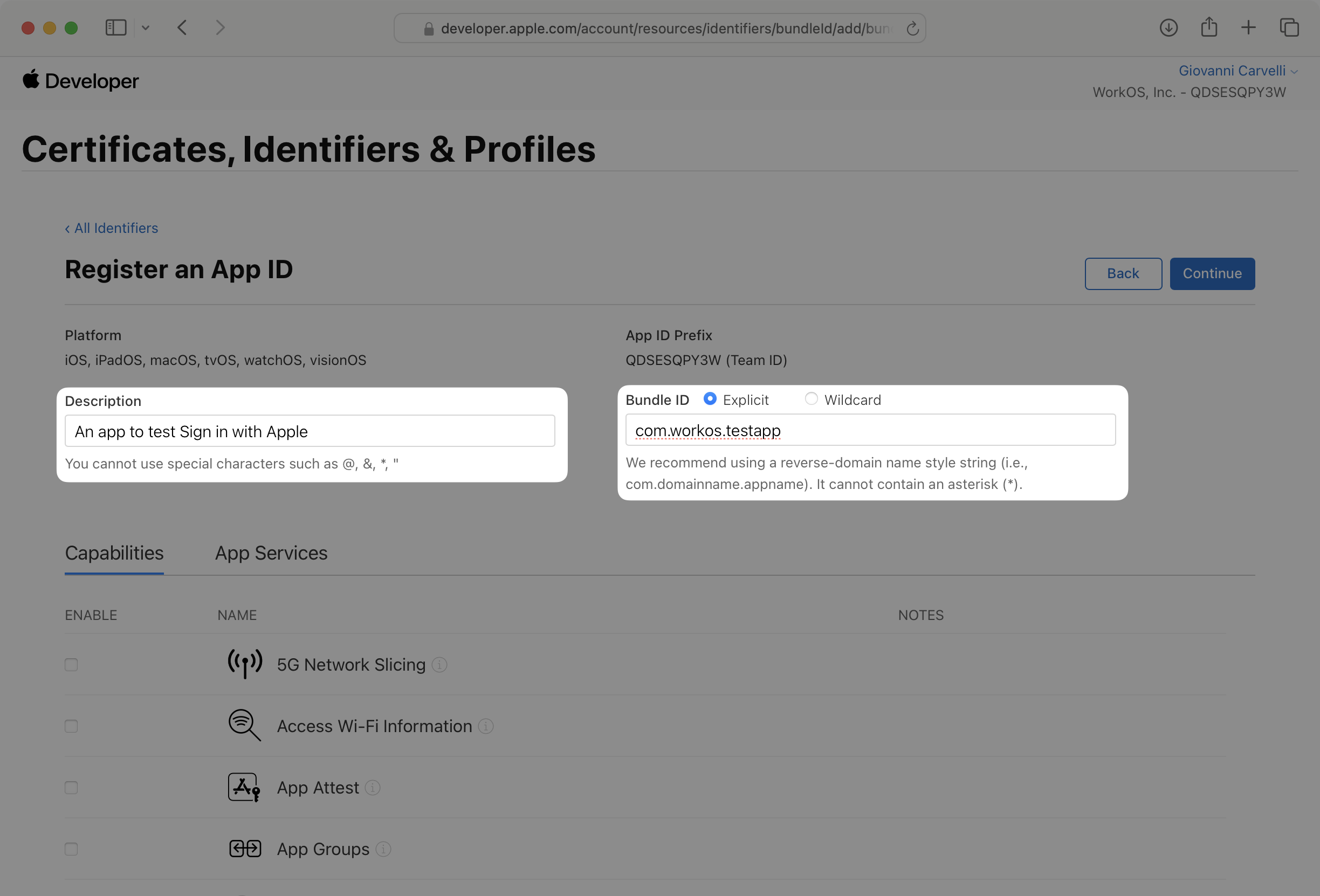Switch to the App Services tab
This screenshot has height=896, width=1320.
point(271,553)
